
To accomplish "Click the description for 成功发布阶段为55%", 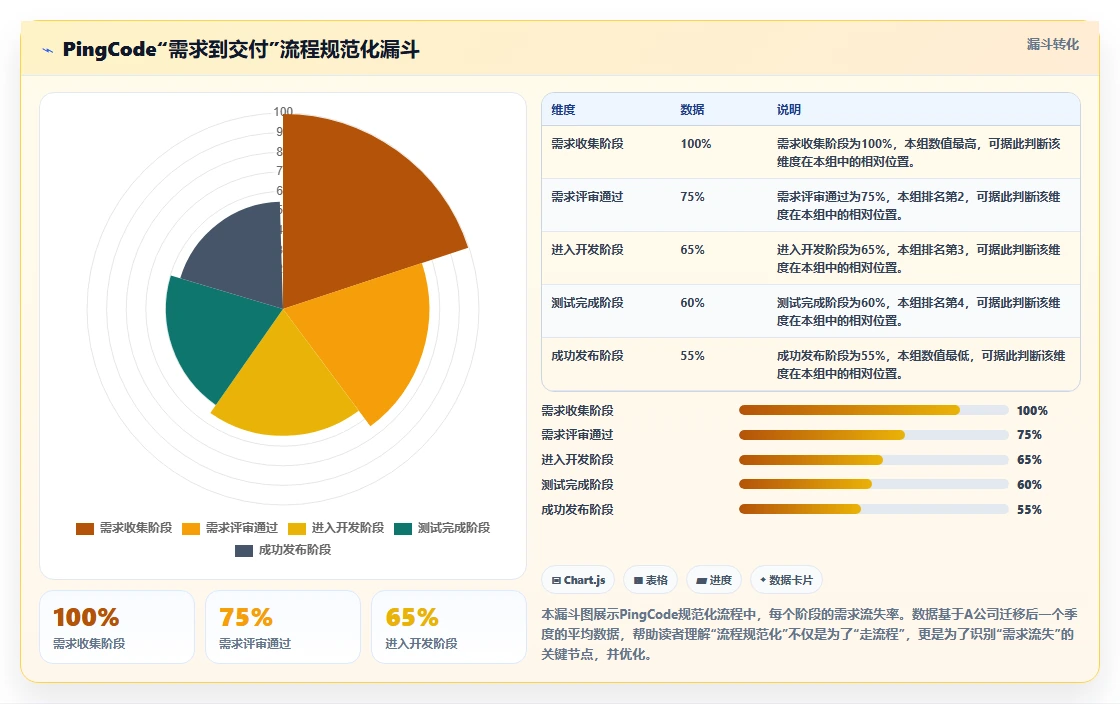I will tap(921, 364).
